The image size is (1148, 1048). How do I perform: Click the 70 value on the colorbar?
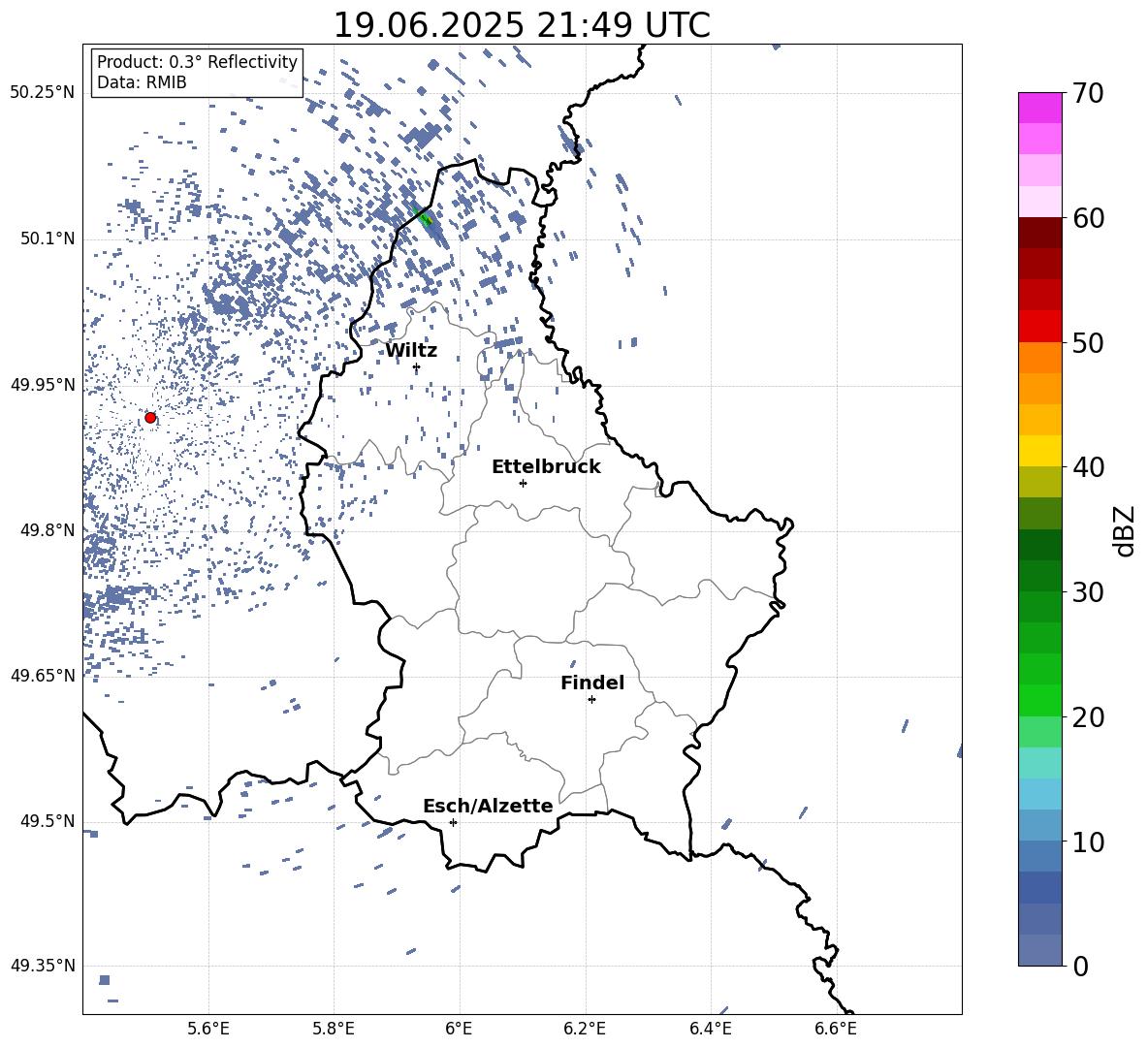click(1088, 94)
